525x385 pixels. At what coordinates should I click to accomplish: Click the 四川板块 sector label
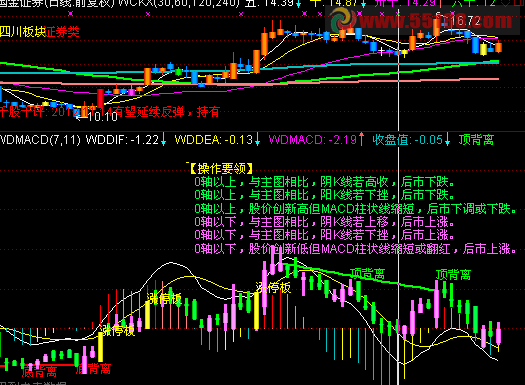click(22, 32)
